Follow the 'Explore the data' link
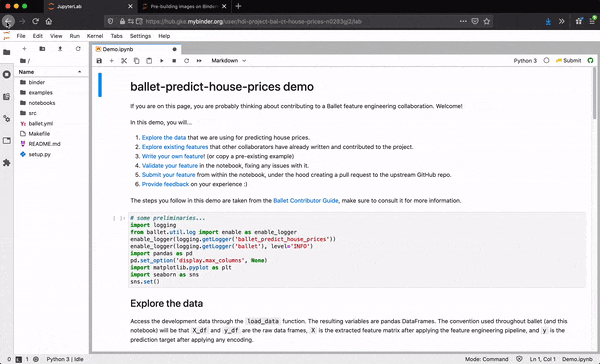The width and height of the screenshot is (600, 364). [x=164, y=137]
